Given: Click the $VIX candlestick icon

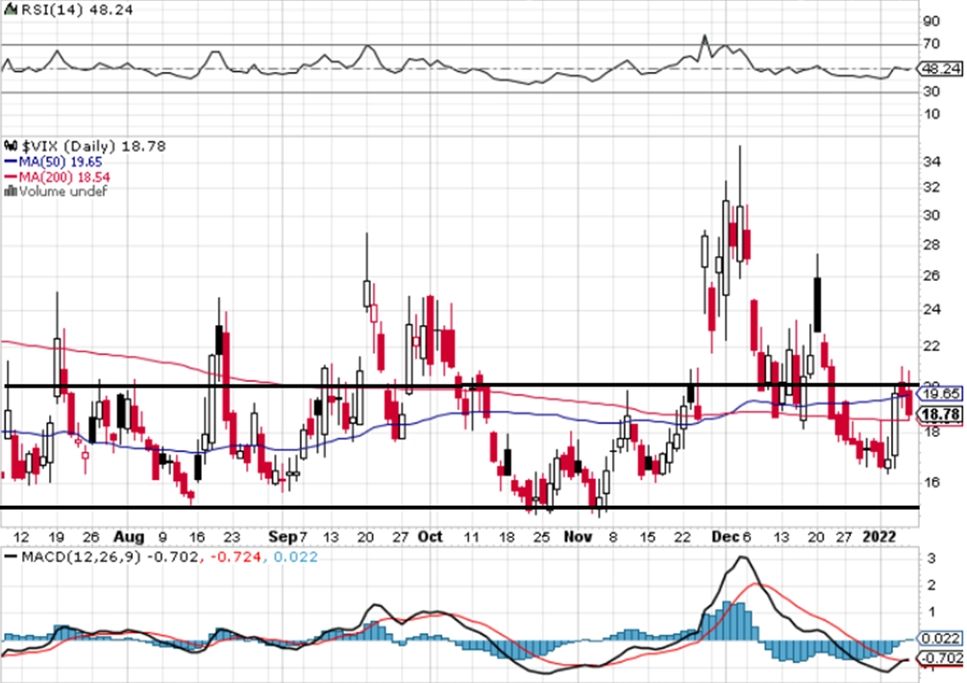Looking at the screenshot, I should pyautogui.click(x=10, y=146).
